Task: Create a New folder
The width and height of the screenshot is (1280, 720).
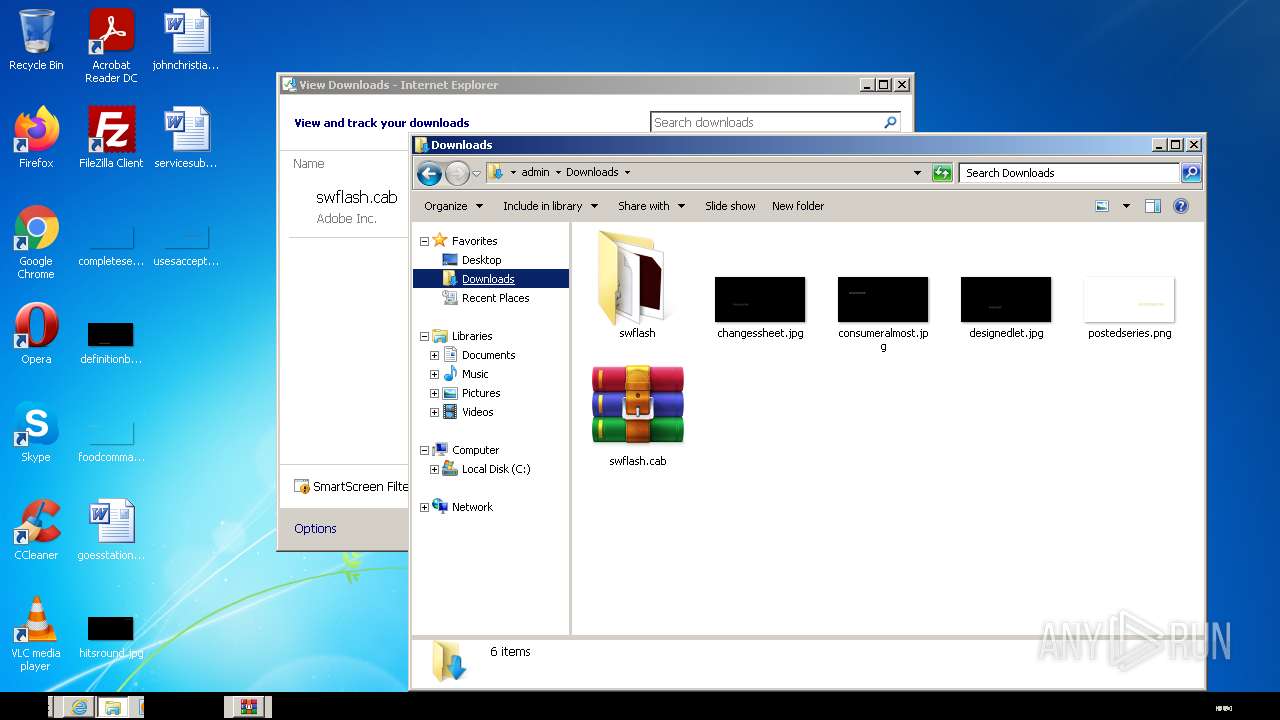Action: click(798, 206)
